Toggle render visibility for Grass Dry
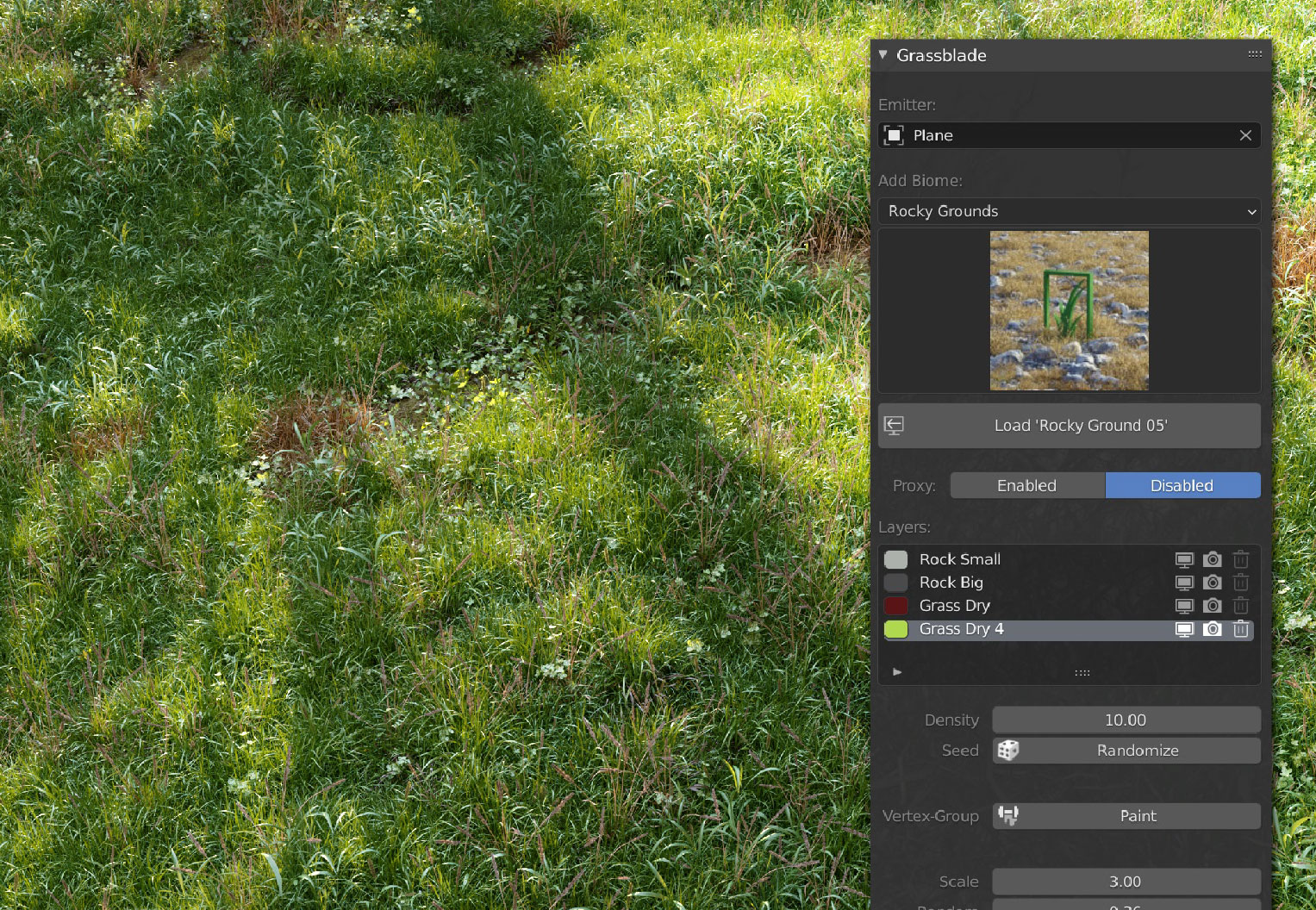 (x=1213, y=606)
